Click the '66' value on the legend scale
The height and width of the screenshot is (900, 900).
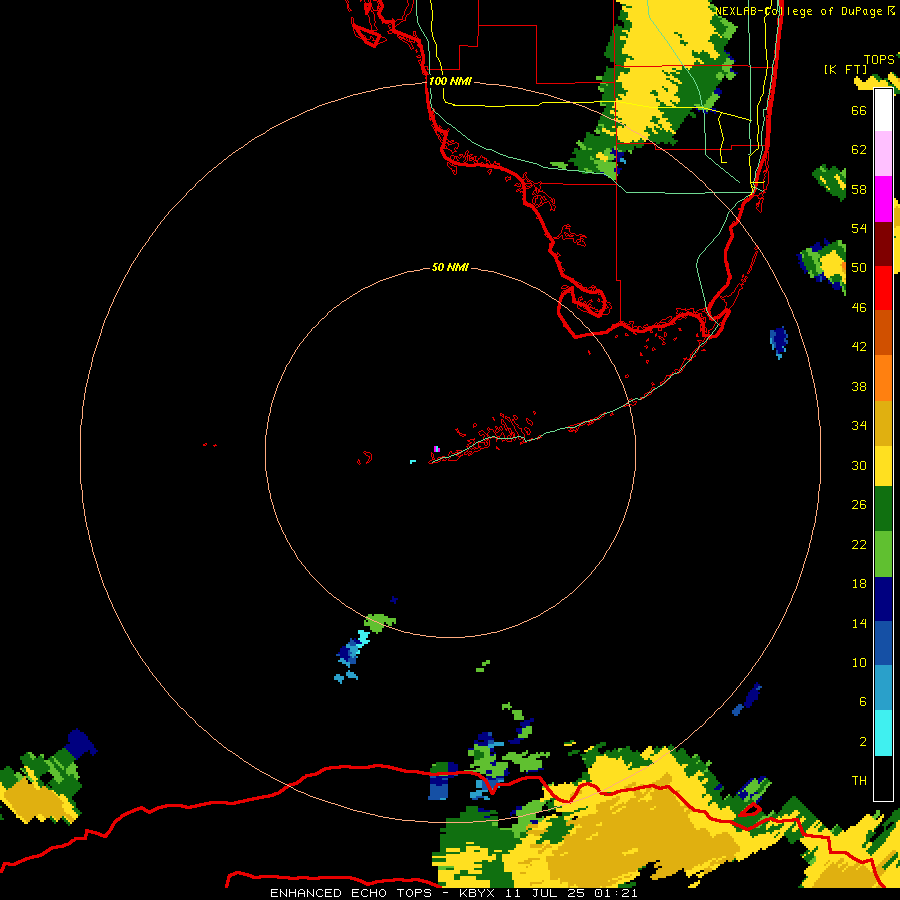coord(859,110)
